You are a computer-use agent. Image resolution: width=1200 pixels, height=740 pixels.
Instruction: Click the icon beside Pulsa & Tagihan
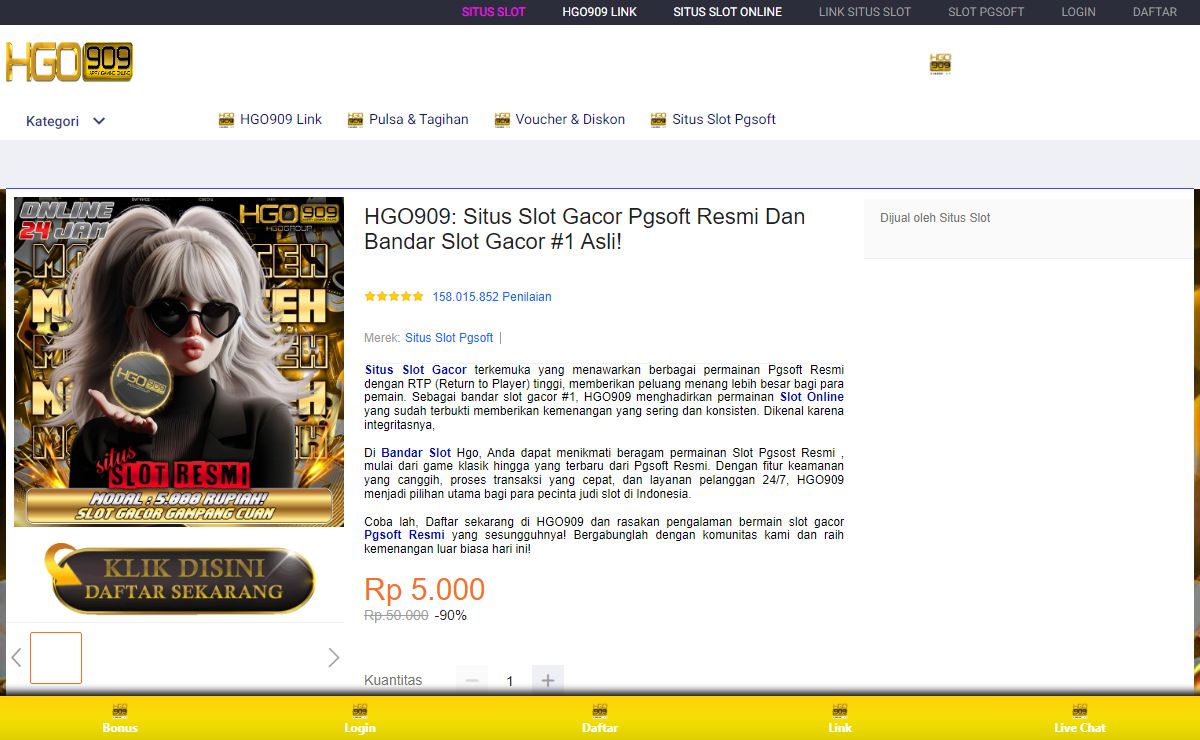(x=355, y=120)
